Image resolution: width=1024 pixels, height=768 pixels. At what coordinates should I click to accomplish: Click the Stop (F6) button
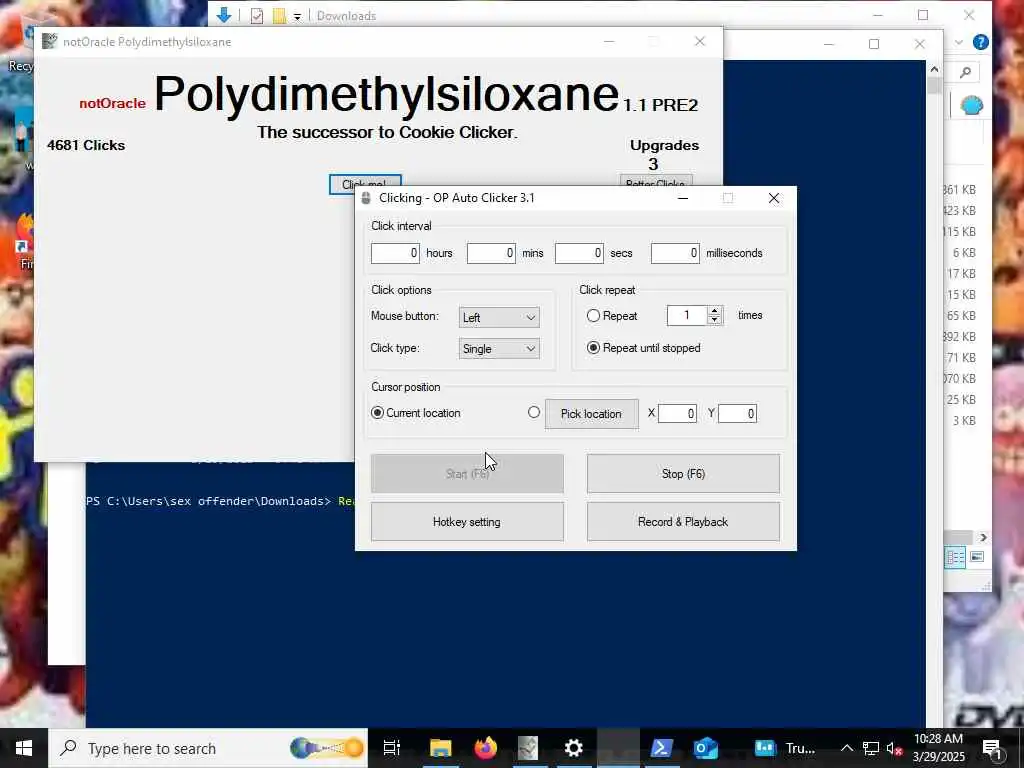[683, 473]
